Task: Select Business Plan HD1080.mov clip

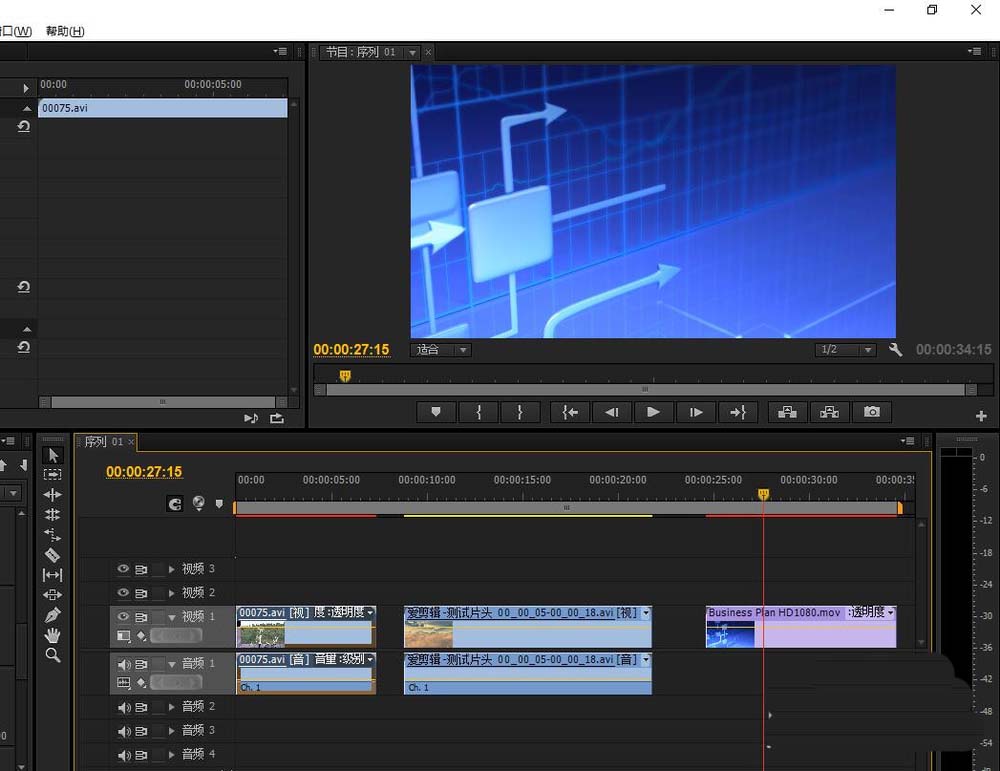Action: coord(800,626)
